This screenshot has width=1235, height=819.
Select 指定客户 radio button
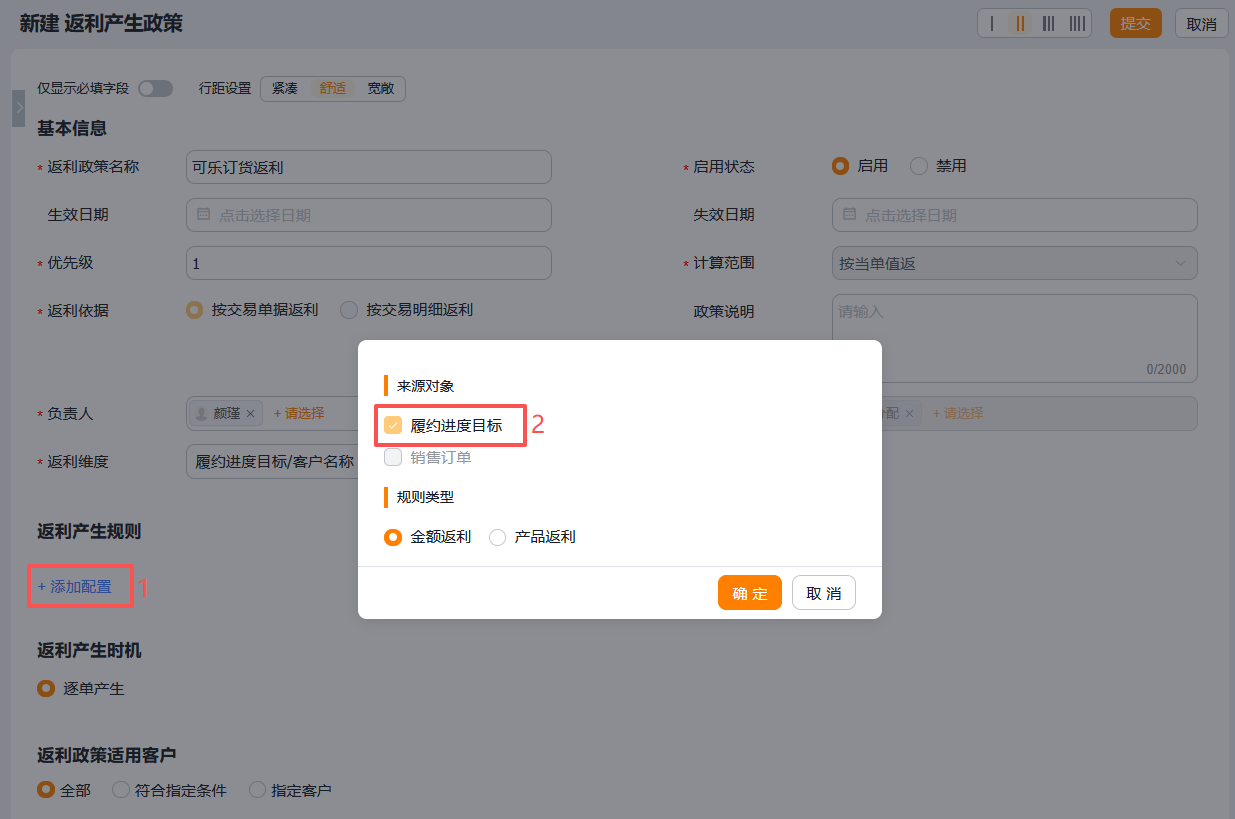tap(257, 790)
